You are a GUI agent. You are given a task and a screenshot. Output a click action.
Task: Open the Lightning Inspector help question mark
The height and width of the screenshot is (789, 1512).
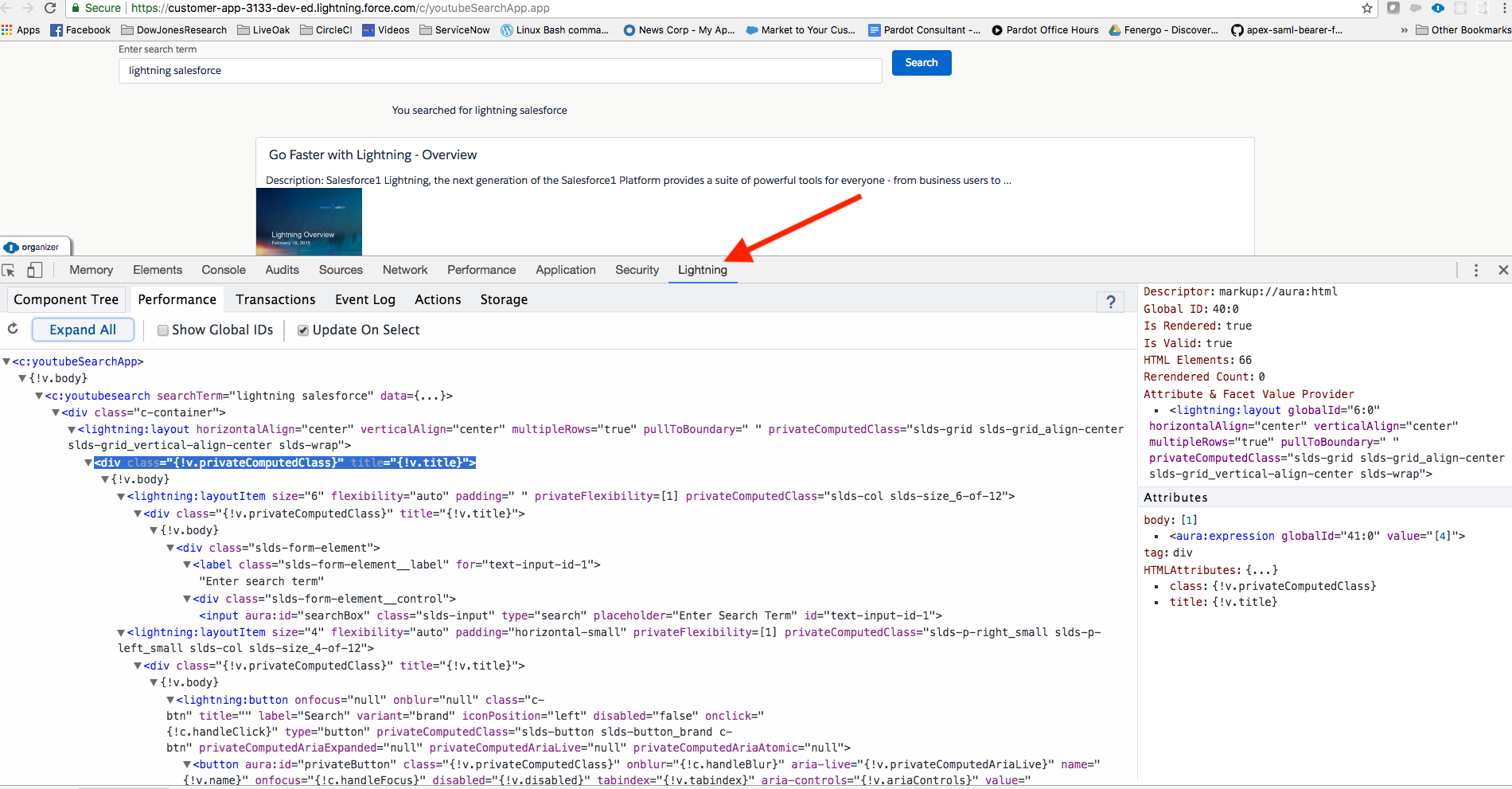point(1111,302)
